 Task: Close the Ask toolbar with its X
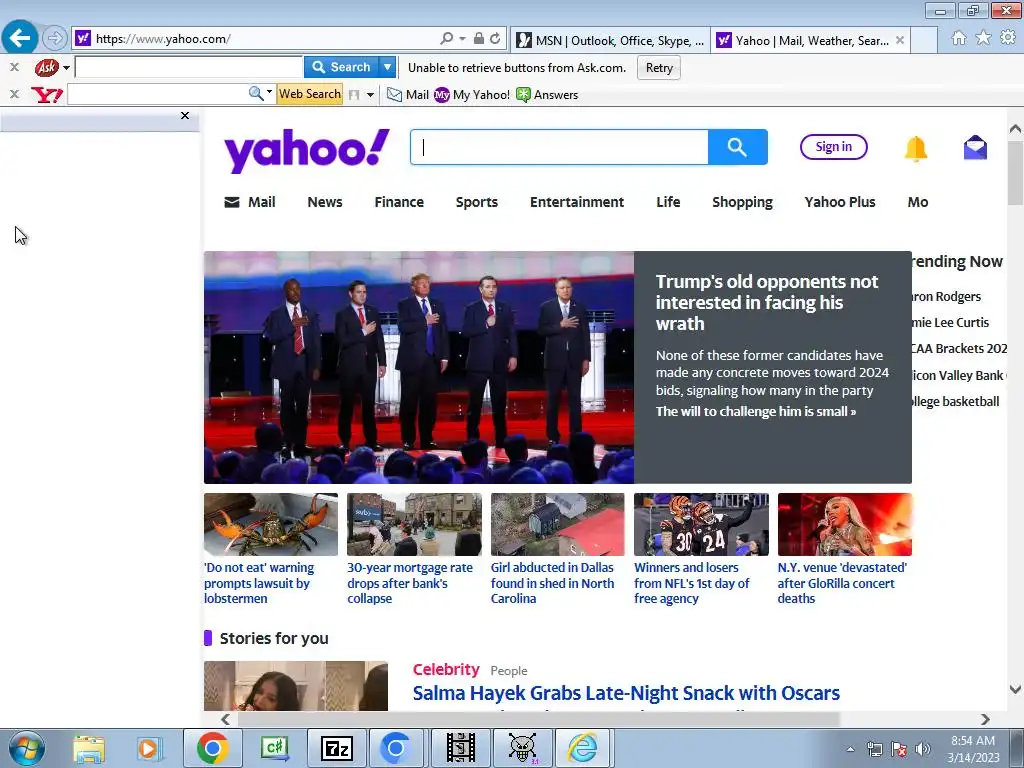click(x=14, y=67)
